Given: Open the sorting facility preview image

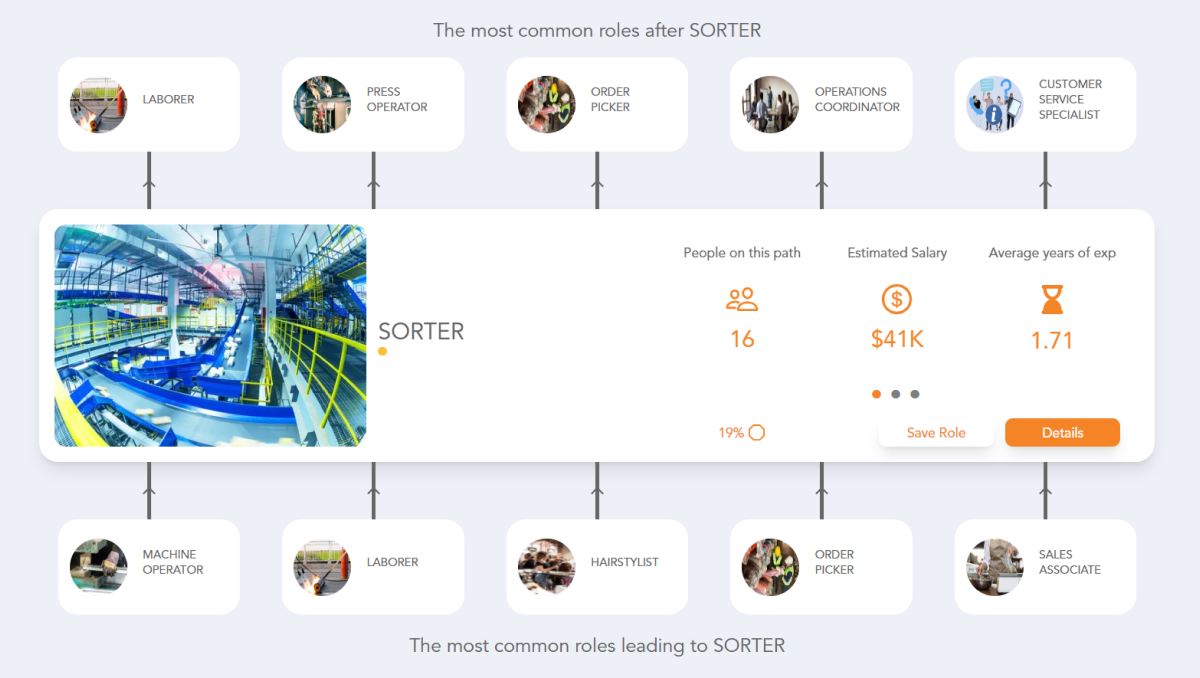Looking at the screenshot, I should tap(210, 335).
